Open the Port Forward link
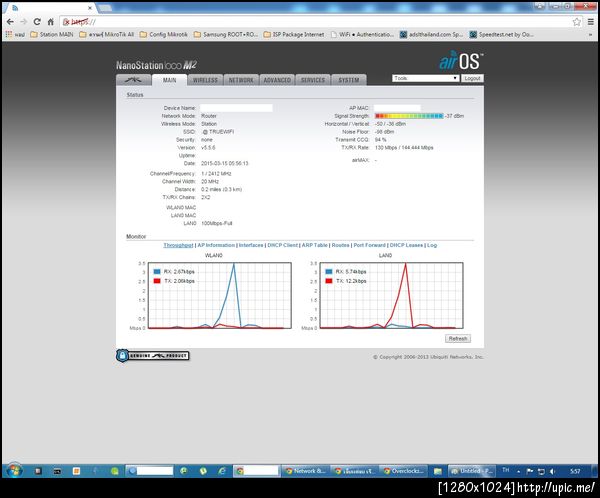 click(x=369, y=245)
